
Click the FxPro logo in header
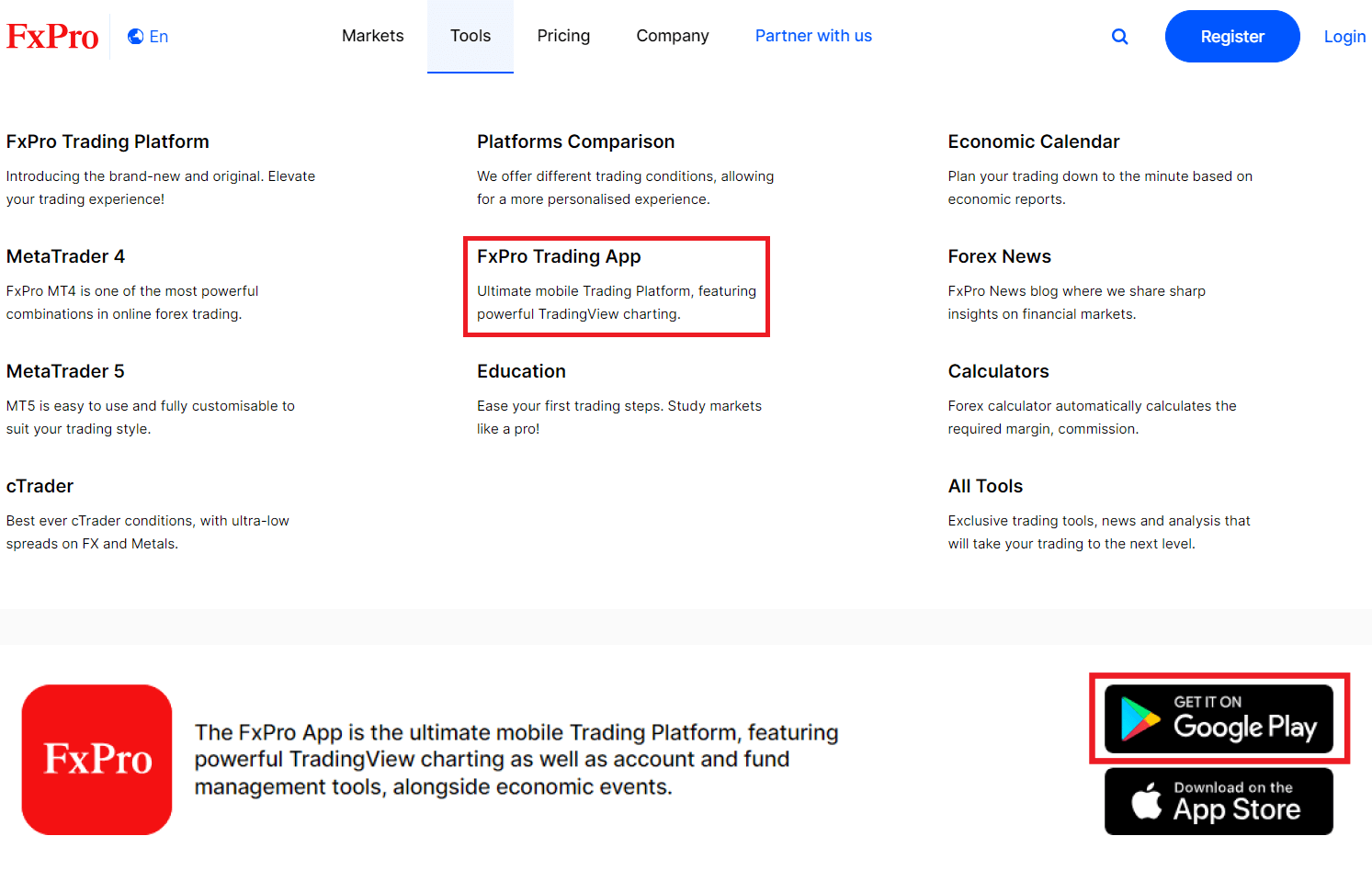point(52,37)
